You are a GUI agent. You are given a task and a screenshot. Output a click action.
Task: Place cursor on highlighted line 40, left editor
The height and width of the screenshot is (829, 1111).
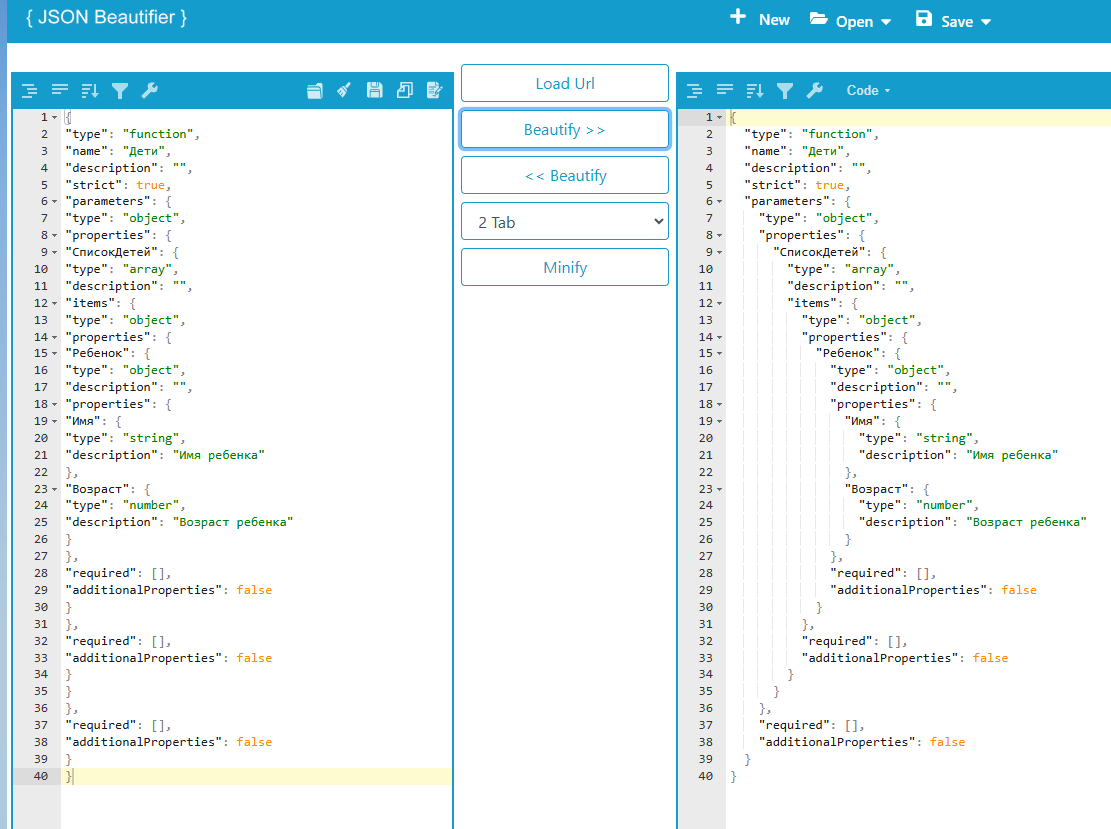tap(256, 776)
